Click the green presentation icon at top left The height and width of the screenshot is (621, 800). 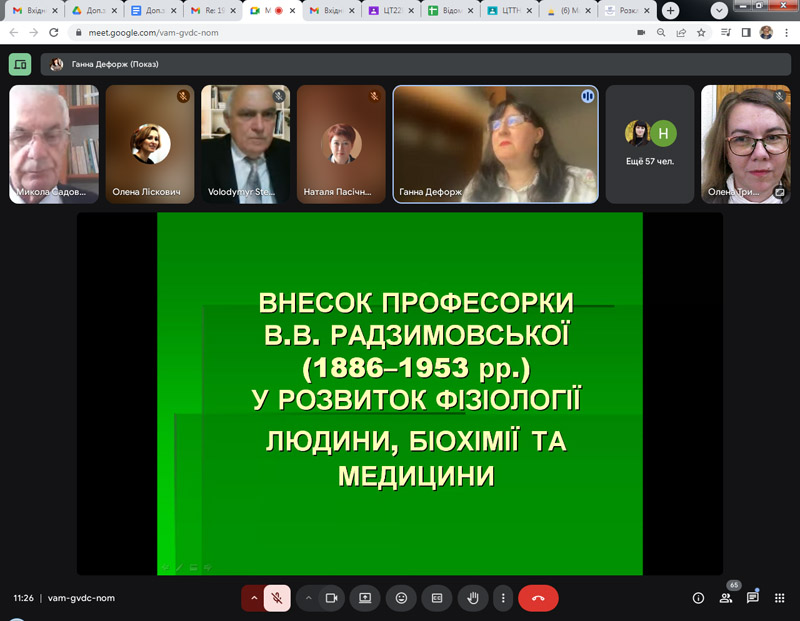20,64
